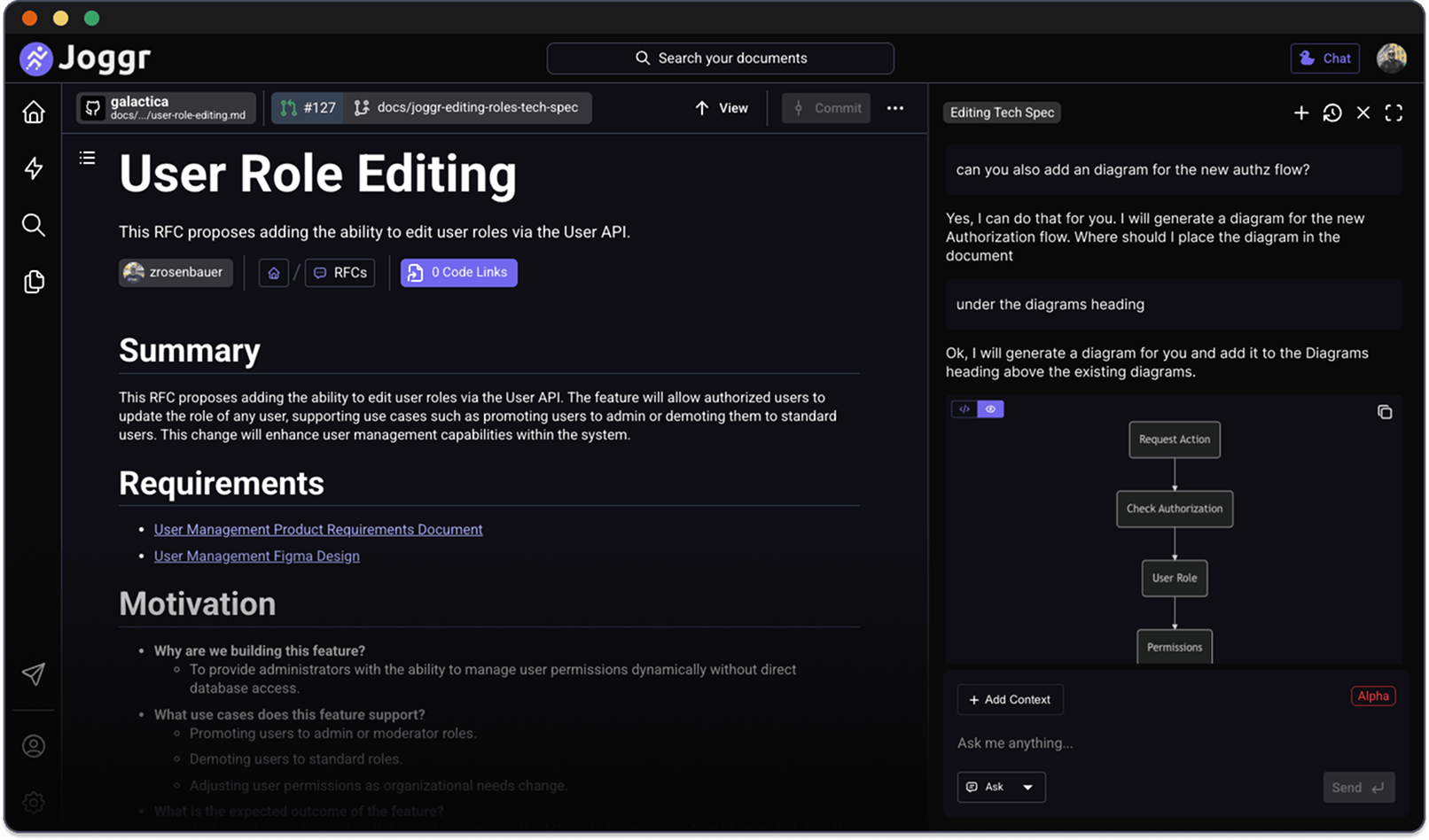Click the Editing Tech Spec chat title
The height and width of the screenshot is (840, 1429).
1003,113
